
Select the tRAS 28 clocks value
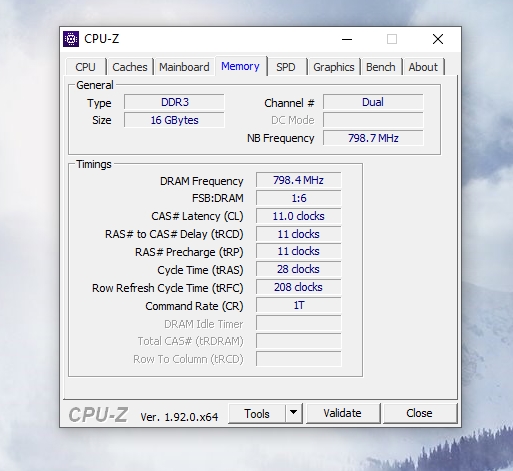299,269
